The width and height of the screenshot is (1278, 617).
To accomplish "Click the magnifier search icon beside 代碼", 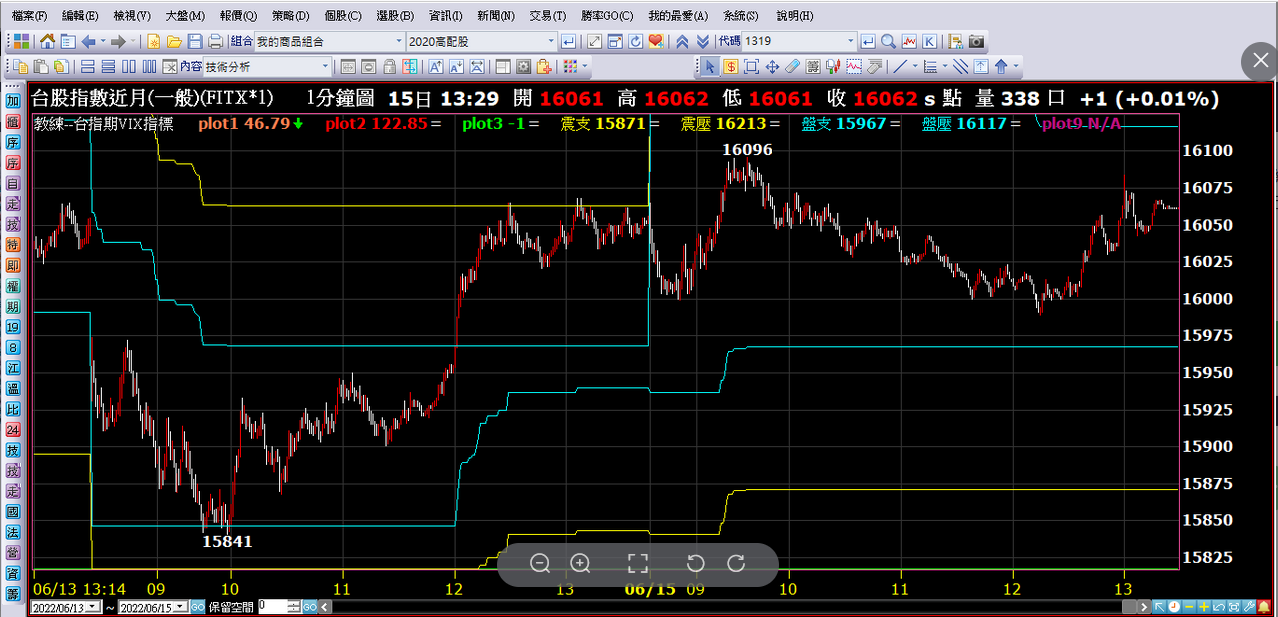I will (888, 42).
